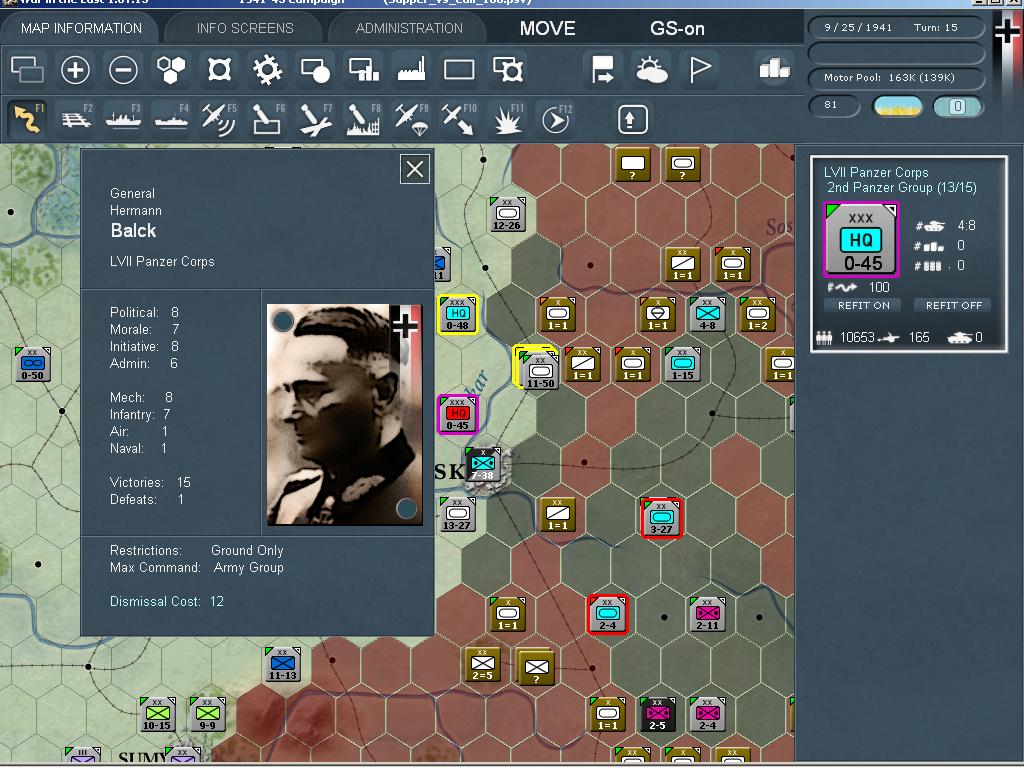Select F8 bomb city mode
Viewport: 1024px width, 768px height.
(x=364, y=119)
